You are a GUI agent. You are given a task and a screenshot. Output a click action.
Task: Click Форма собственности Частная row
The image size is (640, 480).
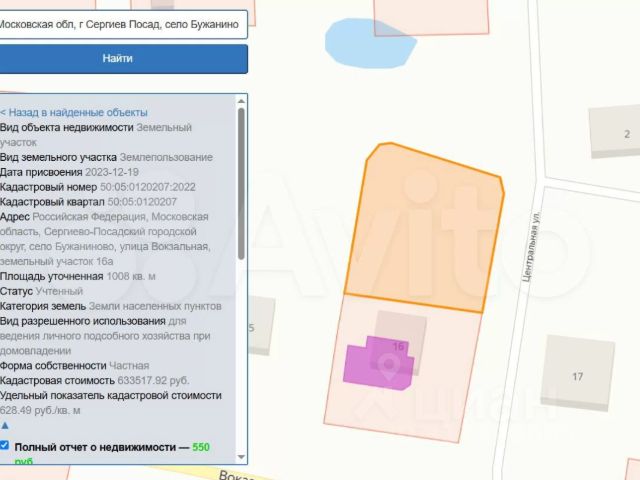[74, 365]
